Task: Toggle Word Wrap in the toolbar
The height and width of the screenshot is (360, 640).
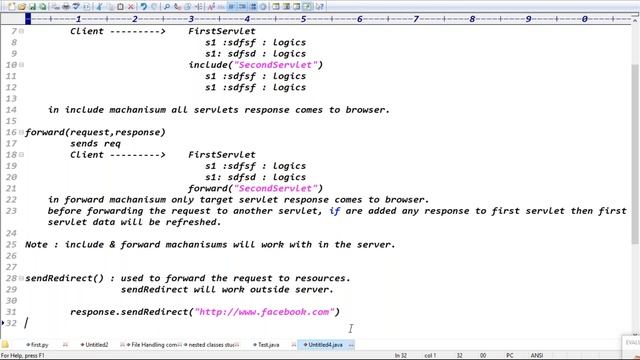Action: pos(231,7)
